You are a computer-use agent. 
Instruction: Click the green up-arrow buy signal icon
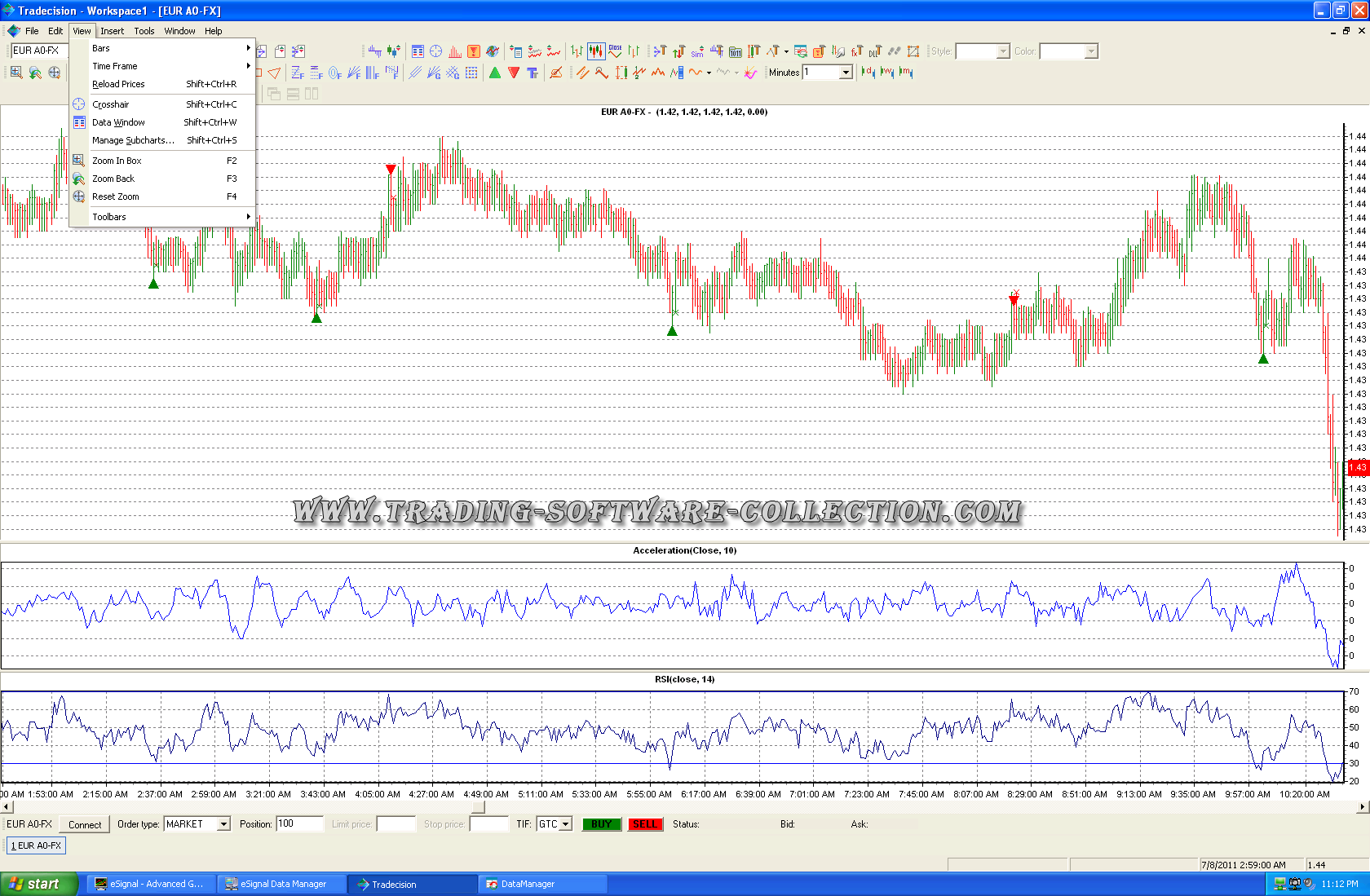[495, 73]
